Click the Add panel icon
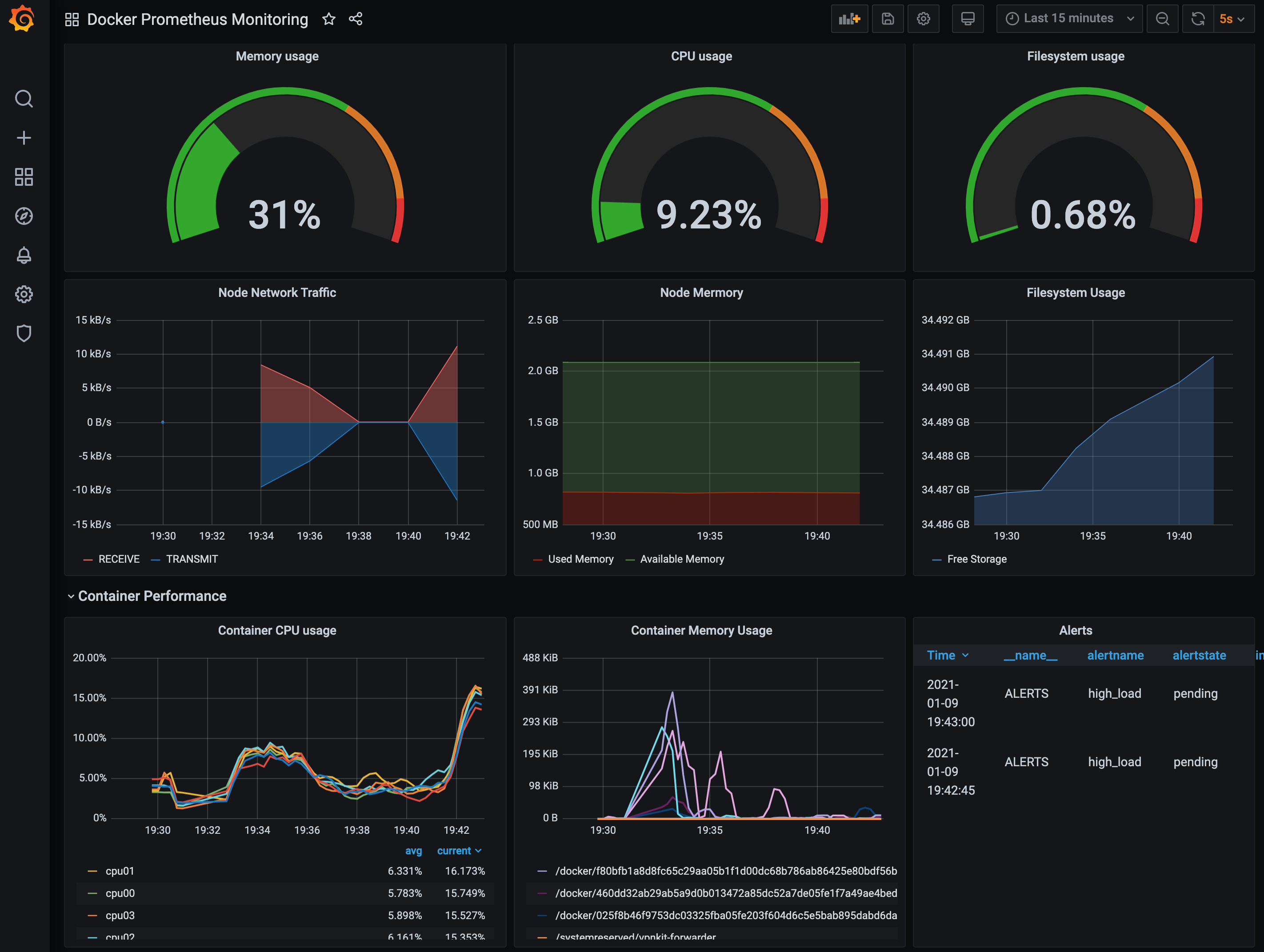The height and width of the screenshot is (952, 1264). [849, 19]
